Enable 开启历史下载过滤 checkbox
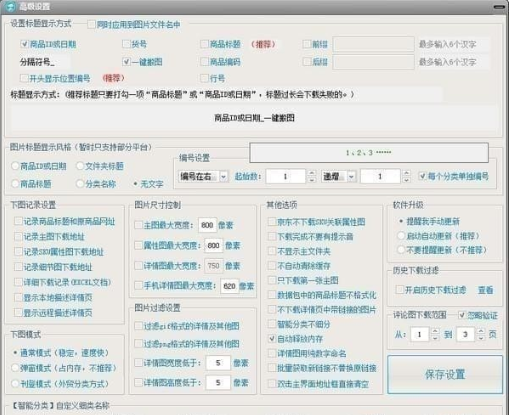509x415 pixels. [x=399, y=289]
